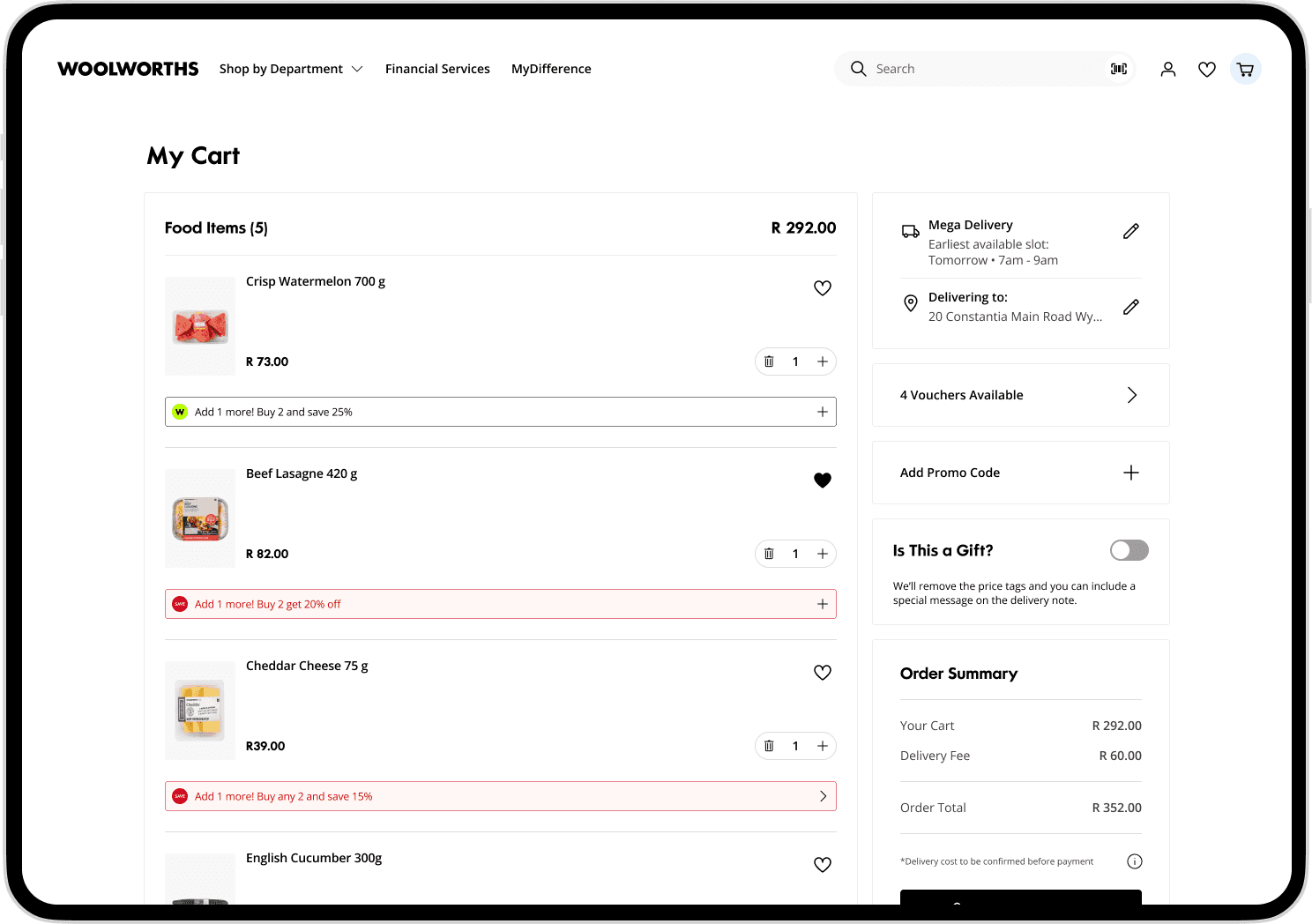Open Crisp Watermelon product thumbnail
The height and width of the screenshot is (924, 1312).
point(200,326)
